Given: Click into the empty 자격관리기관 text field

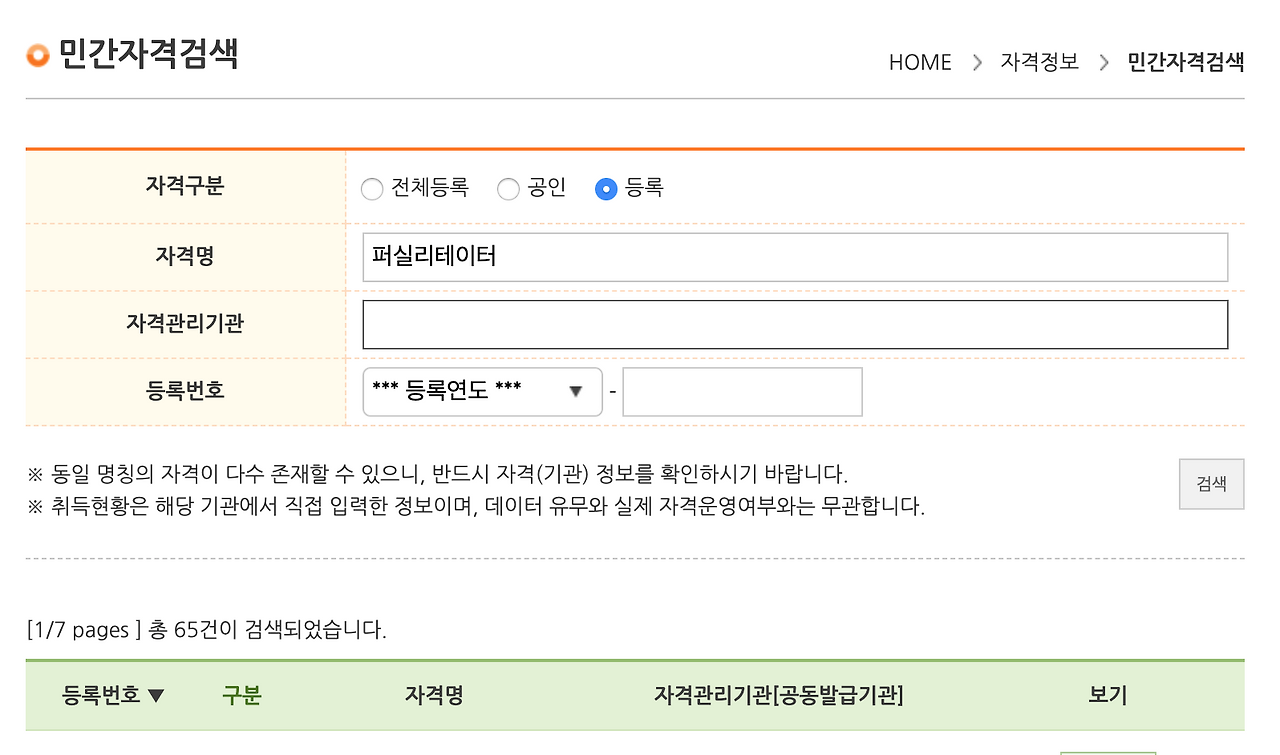Looking at the screenshot, I should pos(795,324).
